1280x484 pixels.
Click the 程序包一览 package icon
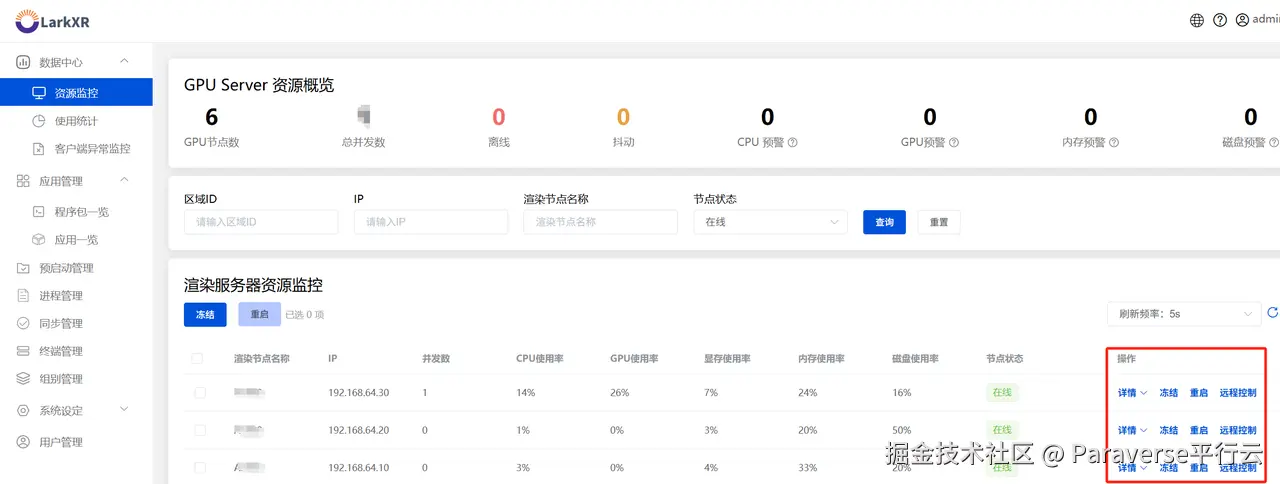pos(39,212)
